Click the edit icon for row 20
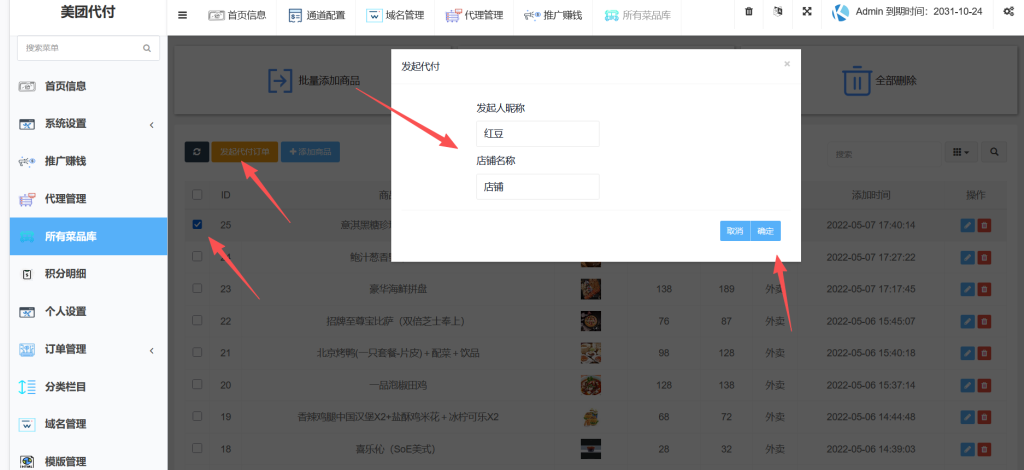1024x470 pixels. tap(967, 385)
